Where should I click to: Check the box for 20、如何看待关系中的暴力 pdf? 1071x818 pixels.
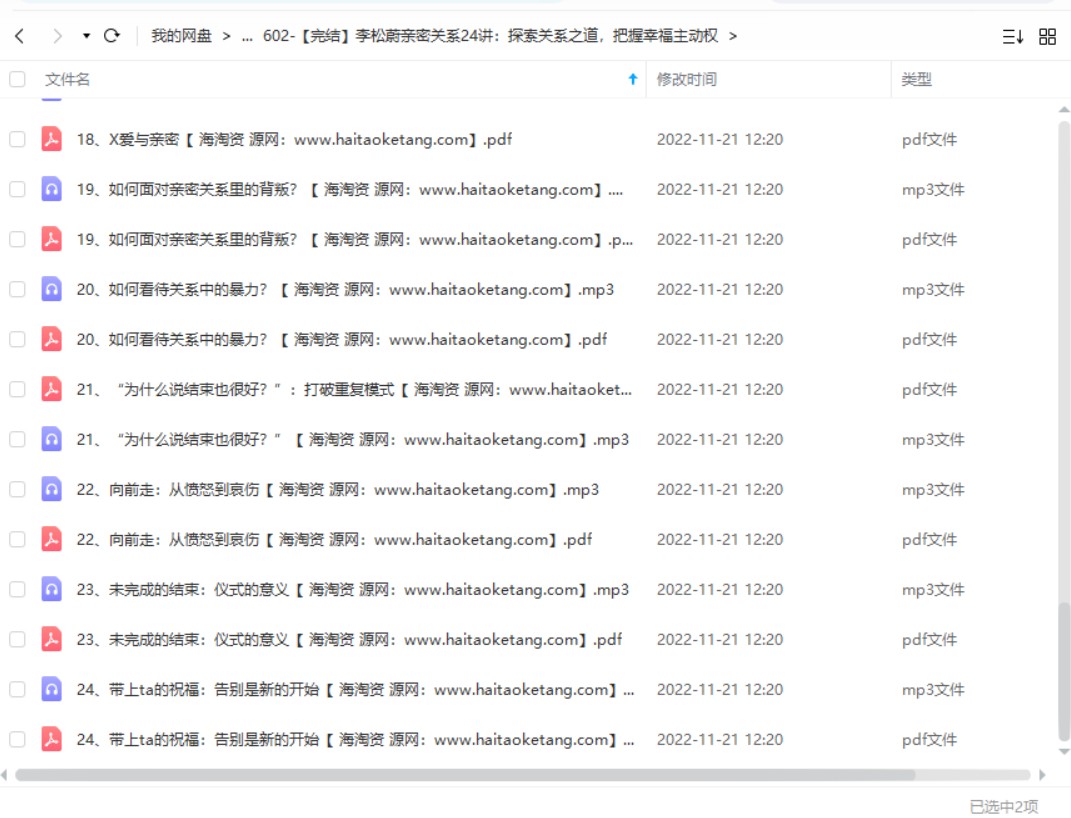[17, 339]
